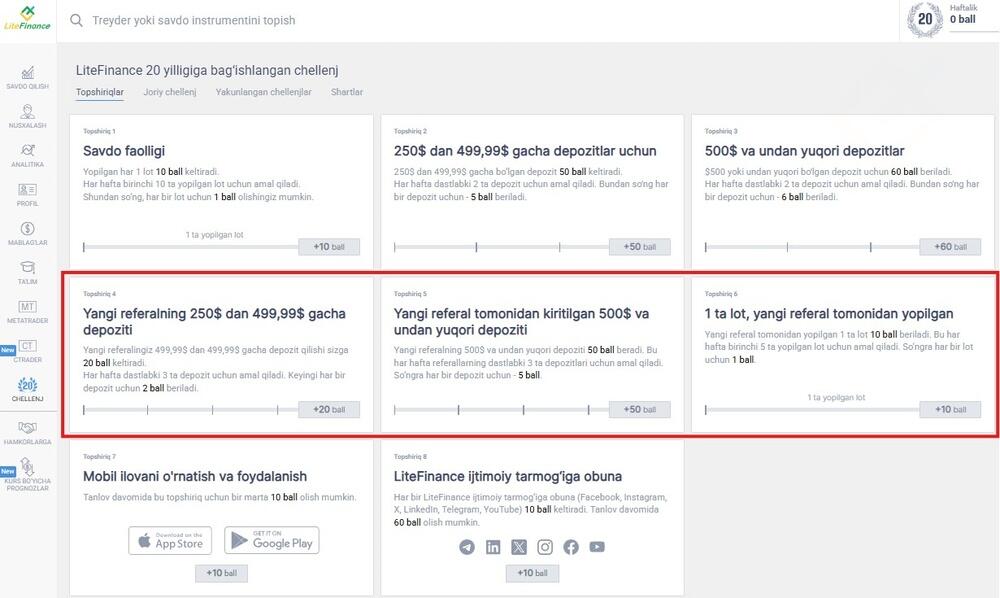Open the MABLAG'LAR funds section

tap(28, 232)
